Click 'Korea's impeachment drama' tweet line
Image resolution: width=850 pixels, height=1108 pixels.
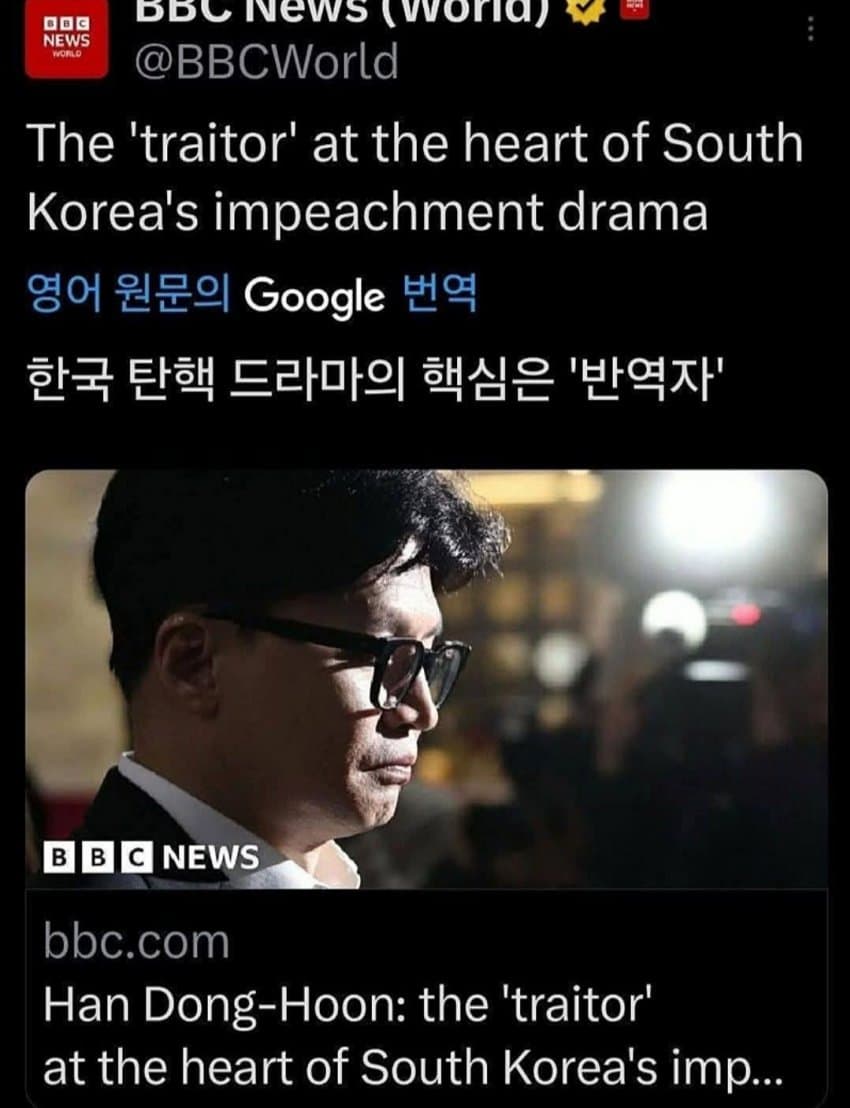click(367, 212)
